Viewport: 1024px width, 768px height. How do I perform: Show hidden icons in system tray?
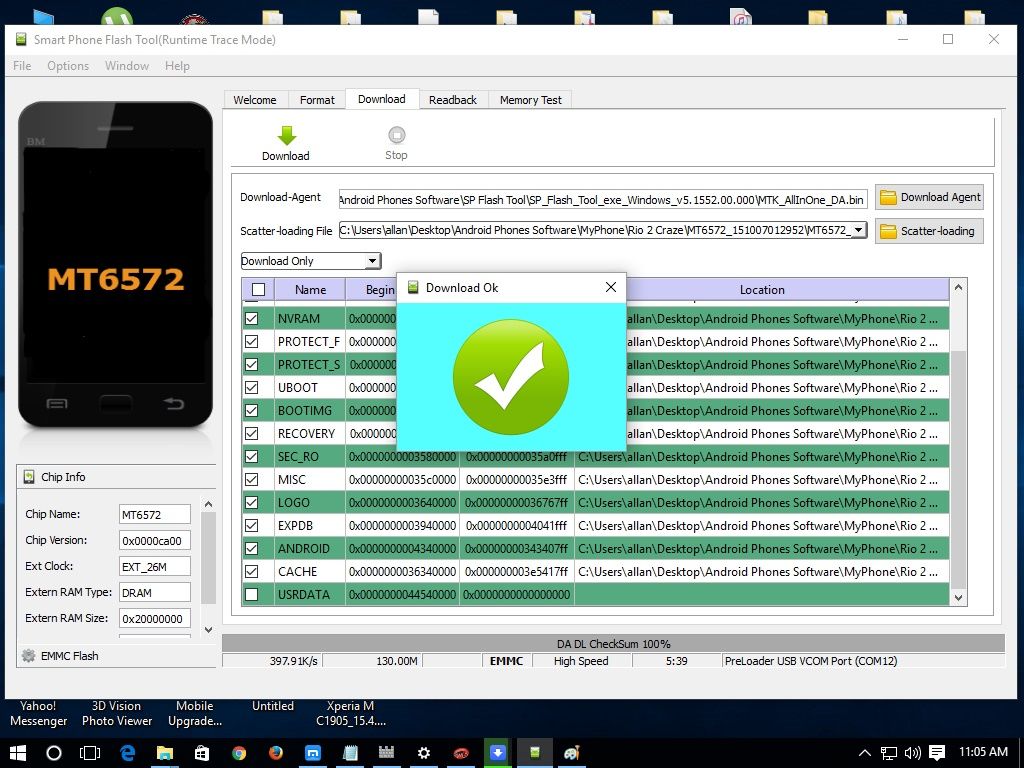[x=865, y=753]
